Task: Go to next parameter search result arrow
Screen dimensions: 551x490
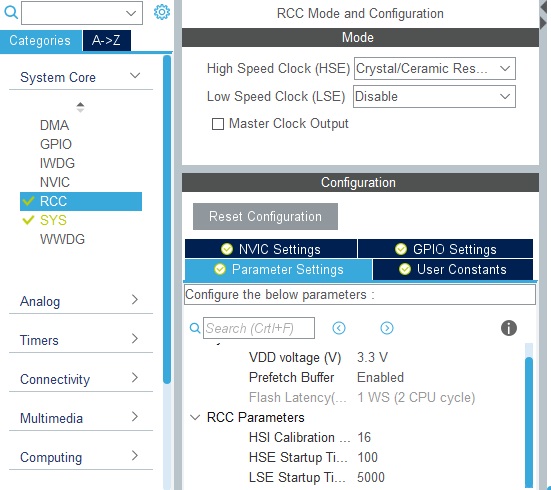Action: (x=387, y=328)
